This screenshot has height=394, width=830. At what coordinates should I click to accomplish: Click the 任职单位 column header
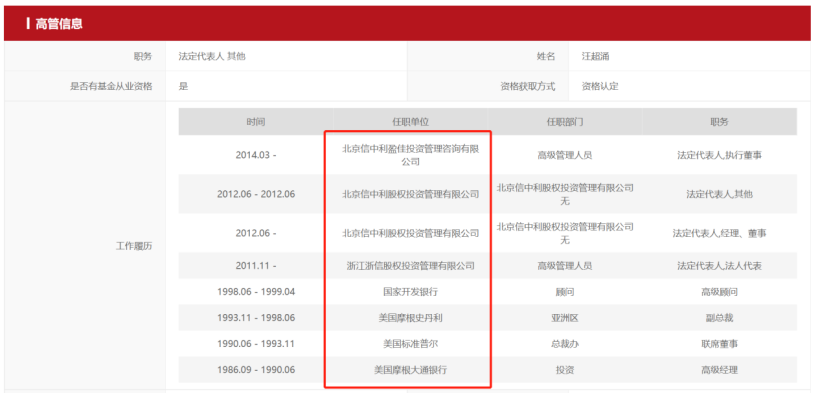click(410, 122)
